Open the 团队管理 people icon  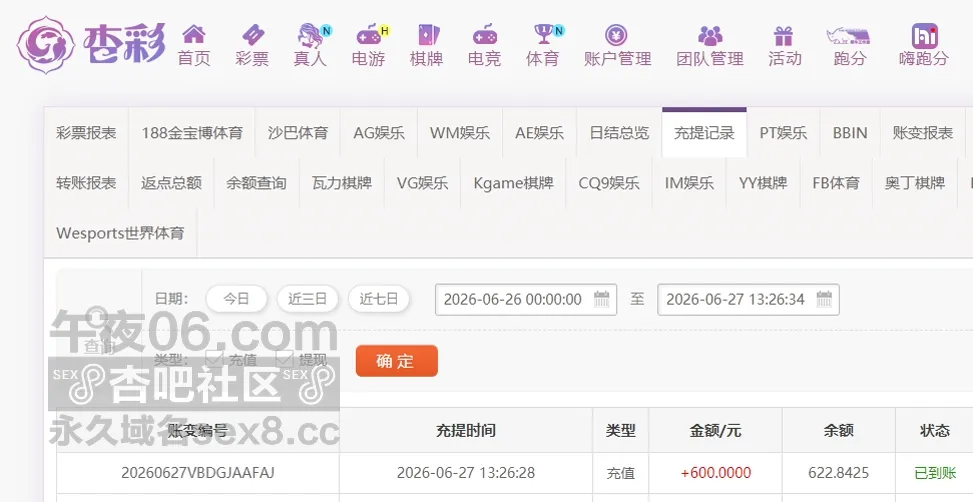[x=710, y=35]
